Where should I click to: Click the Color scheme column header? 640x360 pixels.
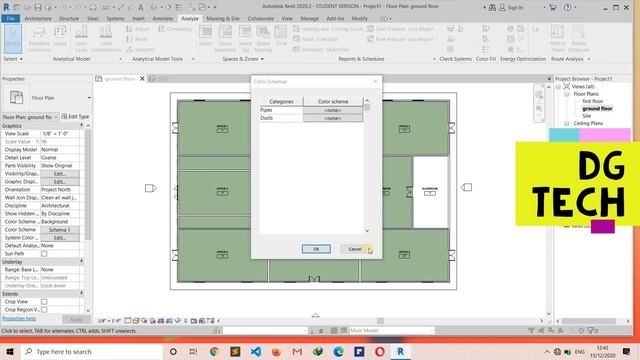click(x=333, y=101)
